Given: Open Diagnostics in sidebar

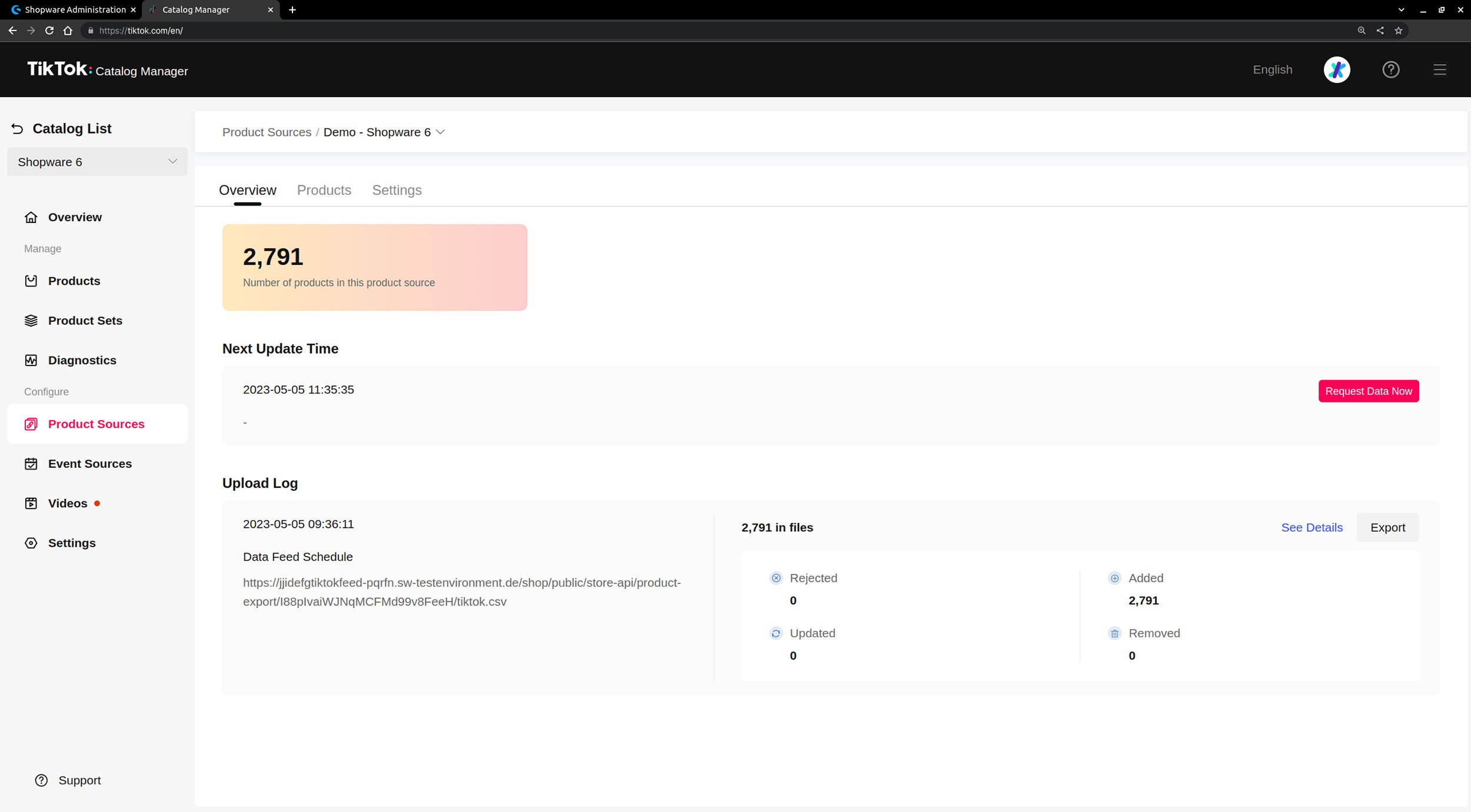Looking at the screenshot, I should pos(97,360).
